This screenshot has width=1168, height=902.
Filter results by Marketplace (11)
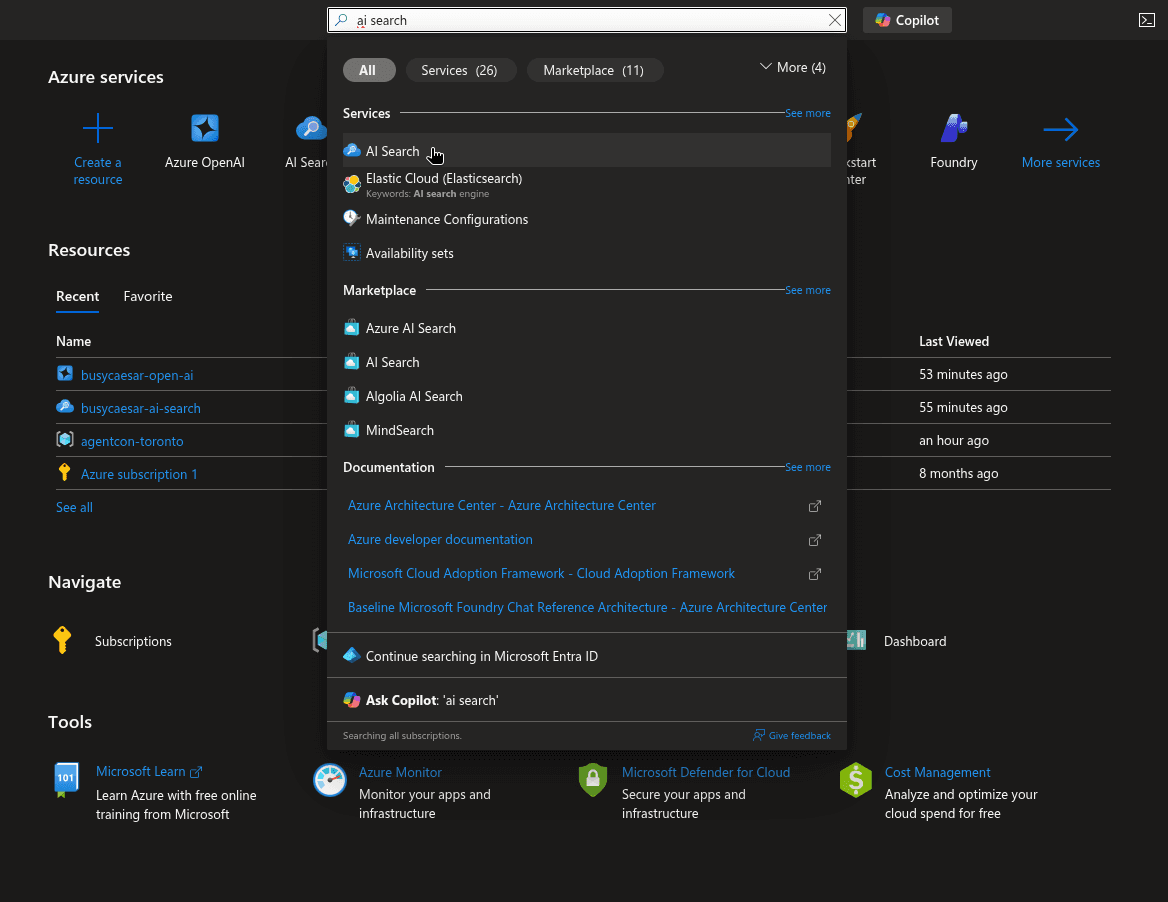[x=595, y=70]
